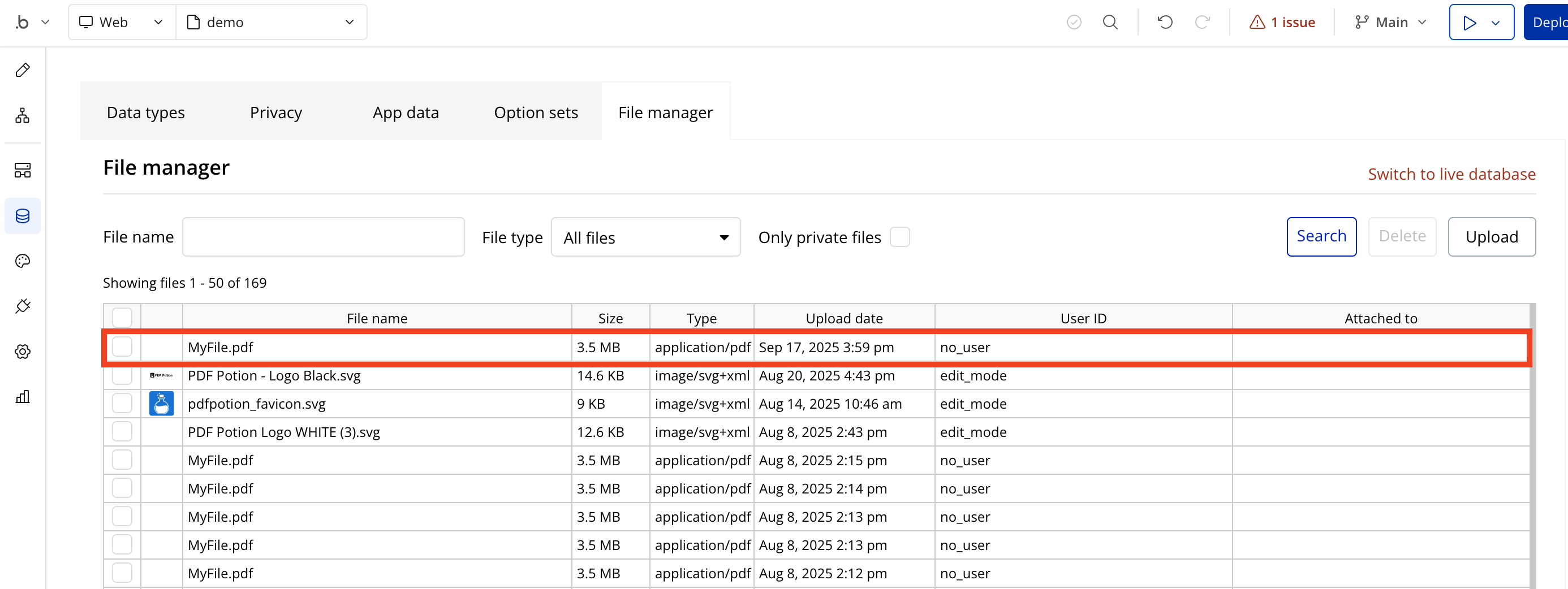Image resolution: width=1568 pixels, height=589 pixels.
Task: Check the select-all checkbox in table header
Action: tap(122, 318)
